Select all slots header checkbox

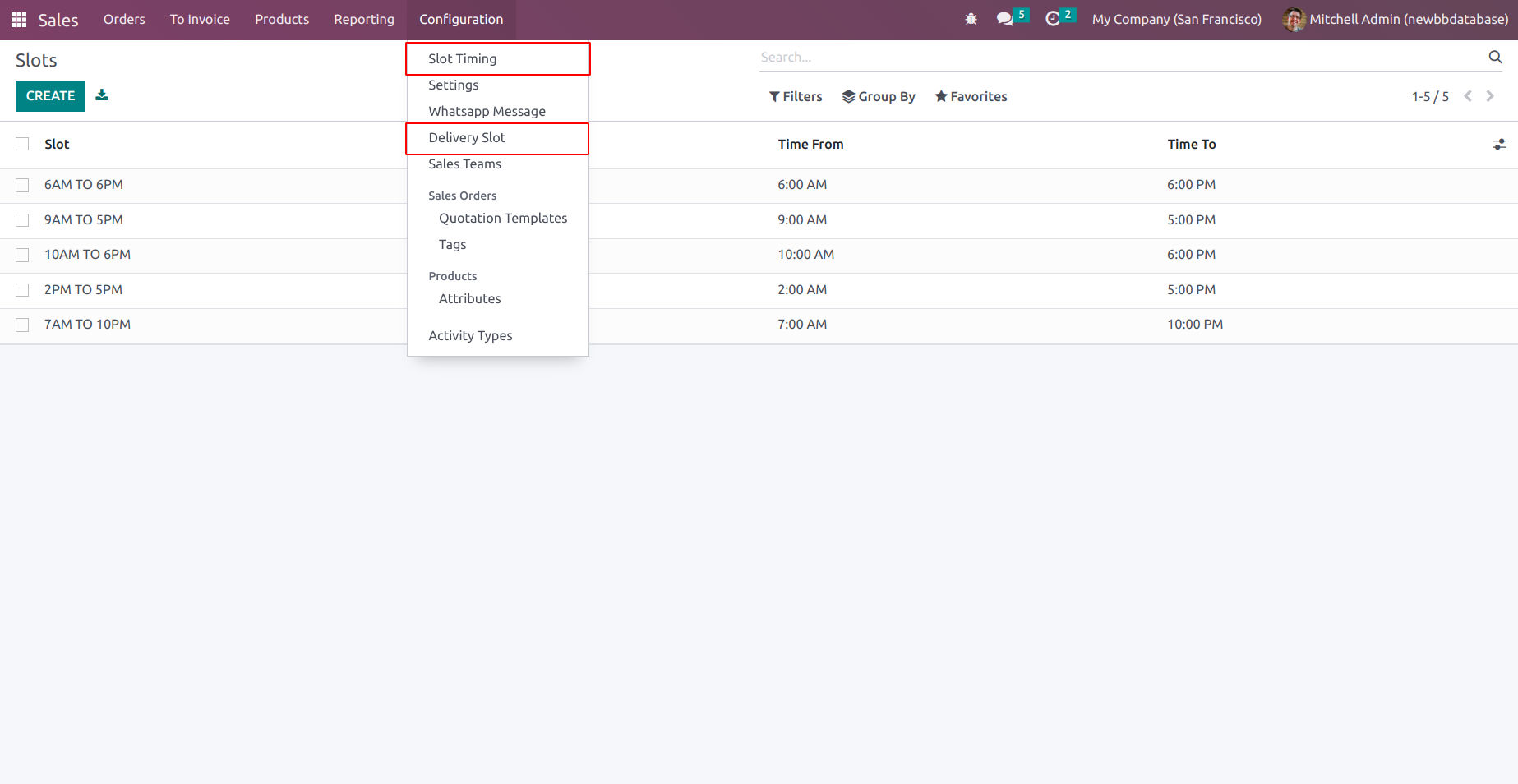[x=22, y=144]
